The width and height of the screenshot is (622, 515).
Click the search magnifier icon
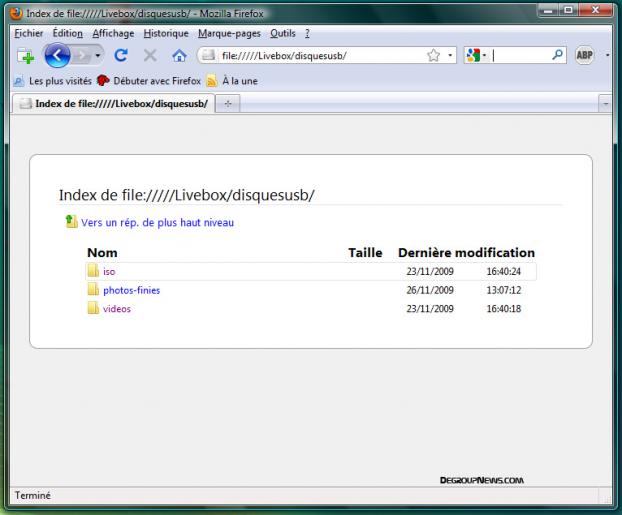point(557,56)
